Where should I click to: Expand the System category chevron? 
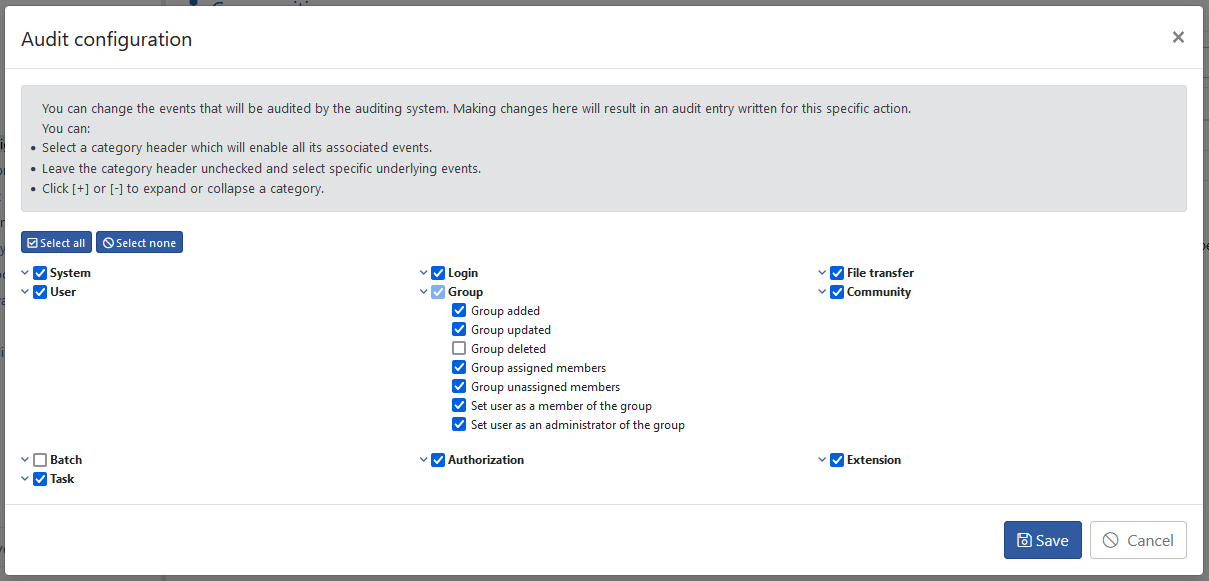point(25,273)
